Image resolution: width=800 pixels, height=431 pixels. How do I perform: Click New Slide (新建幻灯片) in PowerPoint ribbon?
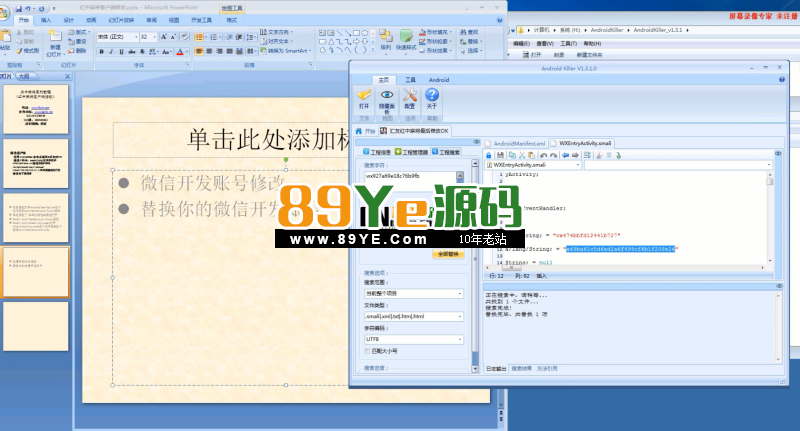[x=55, y=43]
